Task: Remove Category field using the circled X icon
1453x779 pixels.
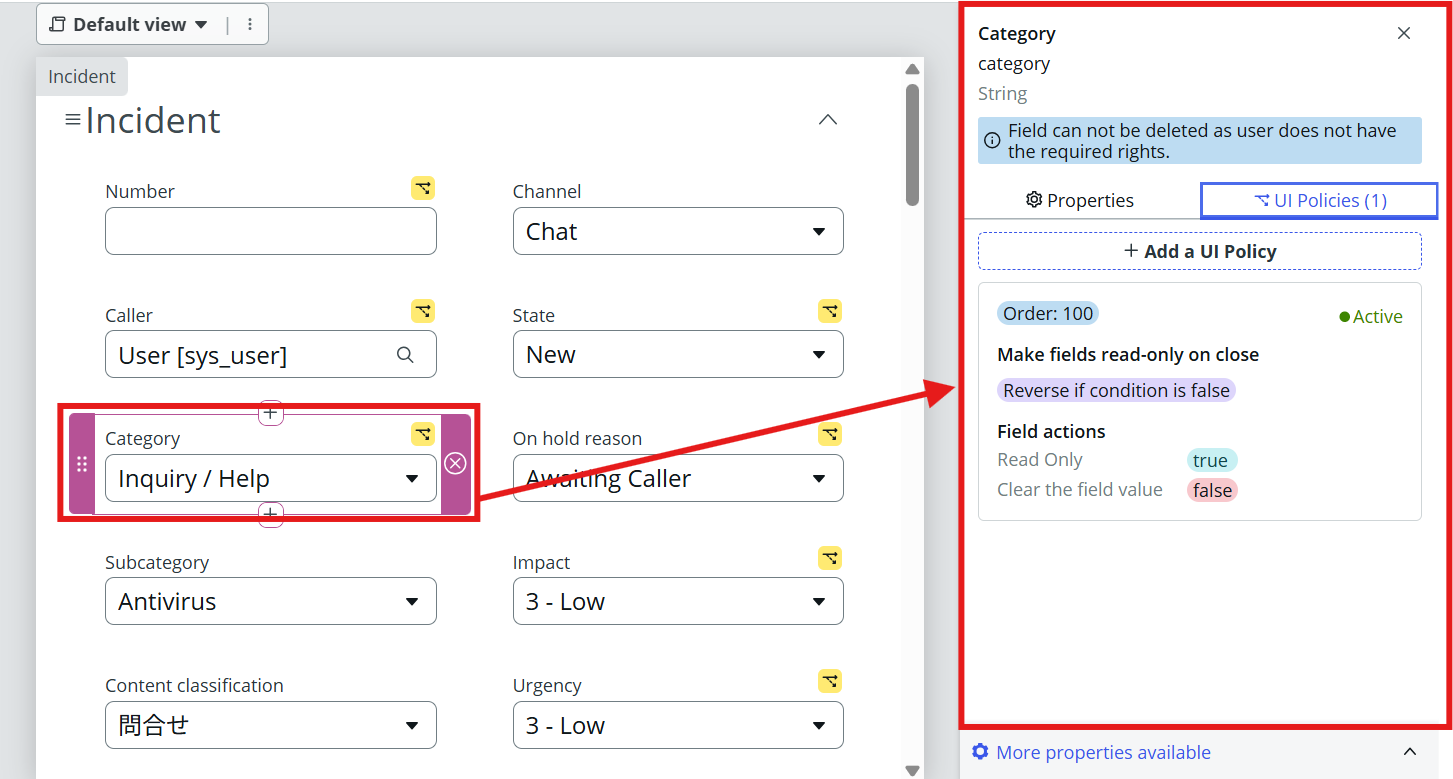Action: click(455, 463)
